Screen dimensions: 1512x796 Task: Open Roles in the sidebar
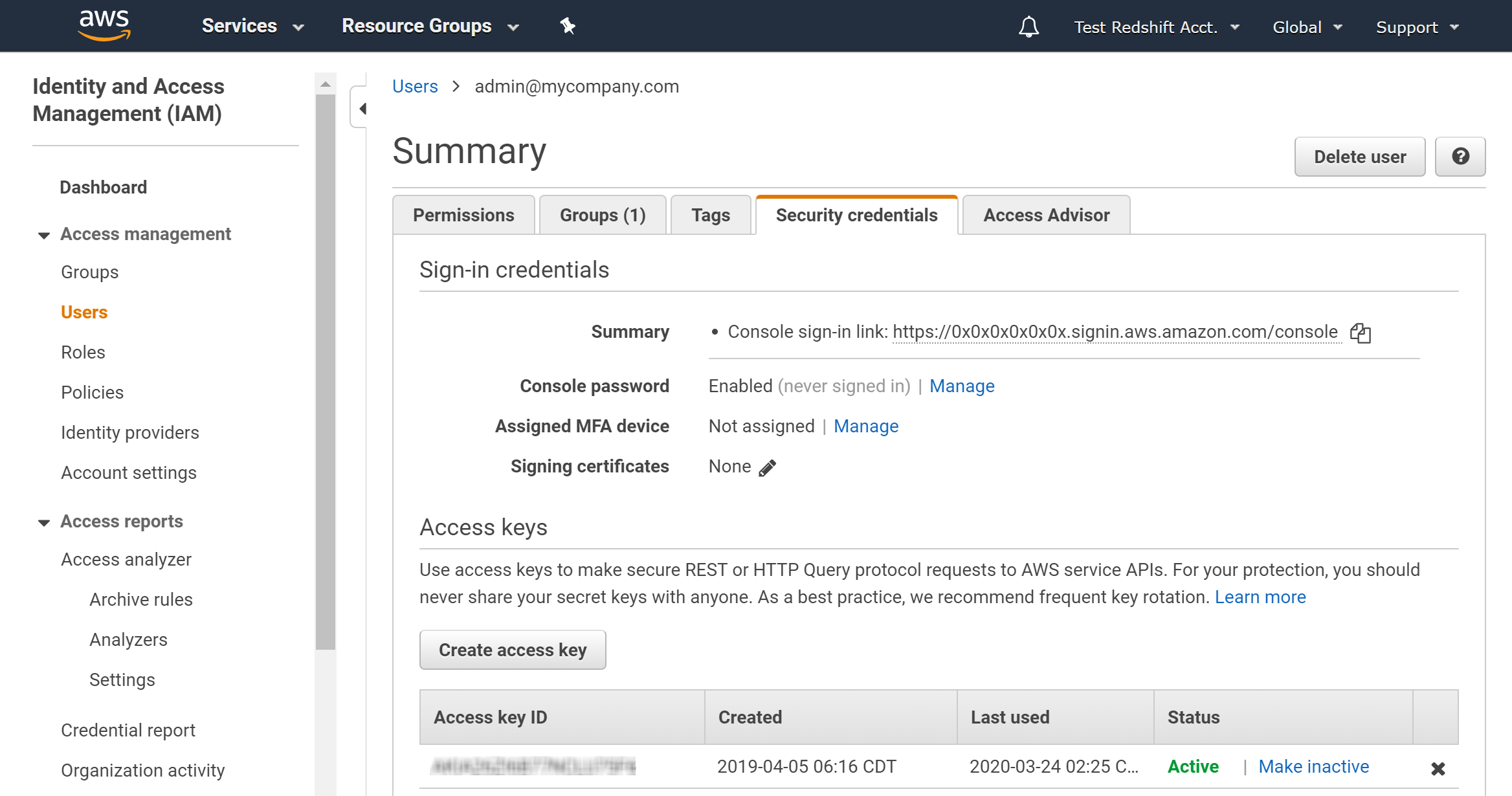click(83, 352)
